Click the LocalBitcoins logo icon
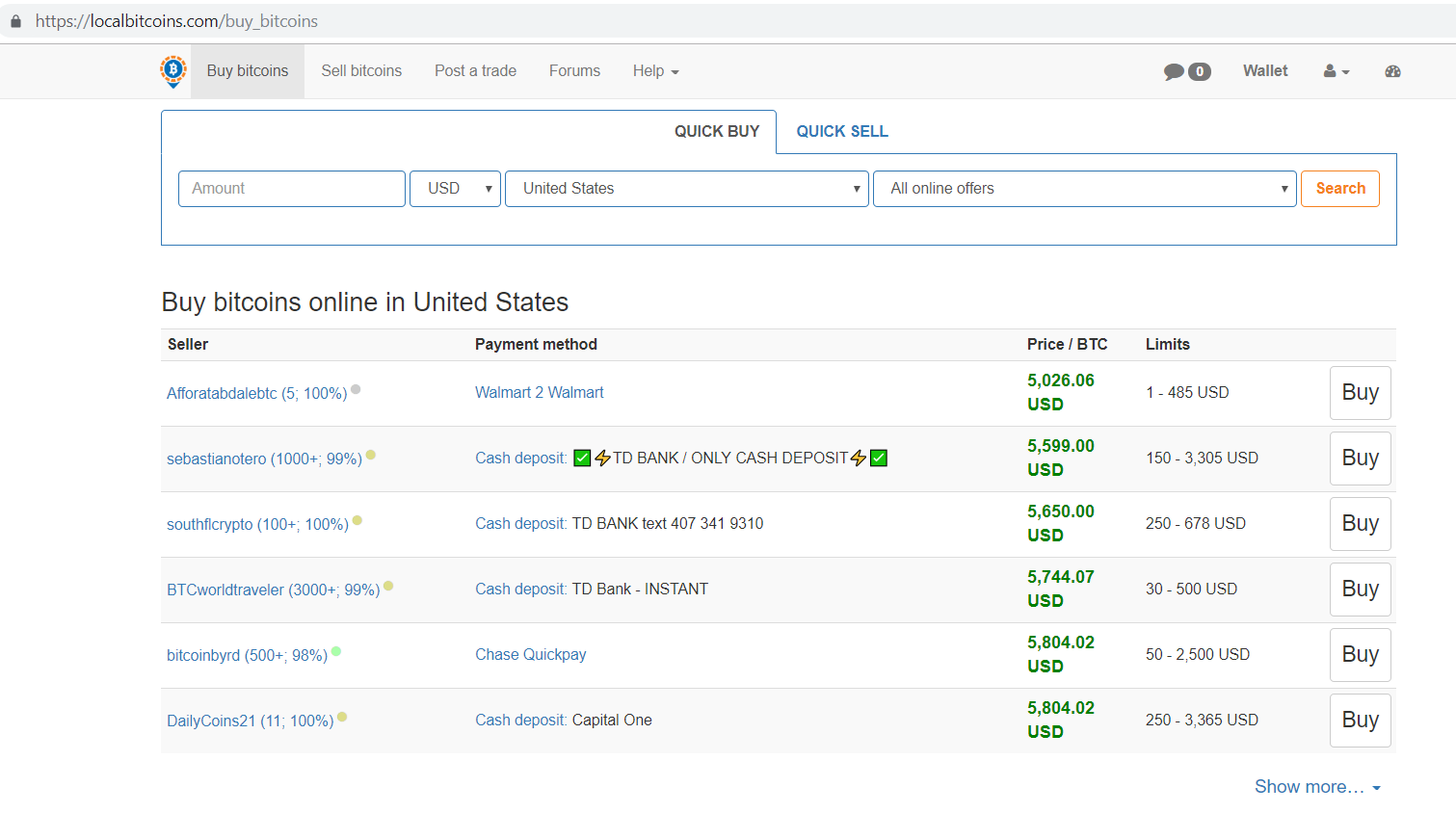The height and width of the screenshot is (813, 1456). pos(173,71)
